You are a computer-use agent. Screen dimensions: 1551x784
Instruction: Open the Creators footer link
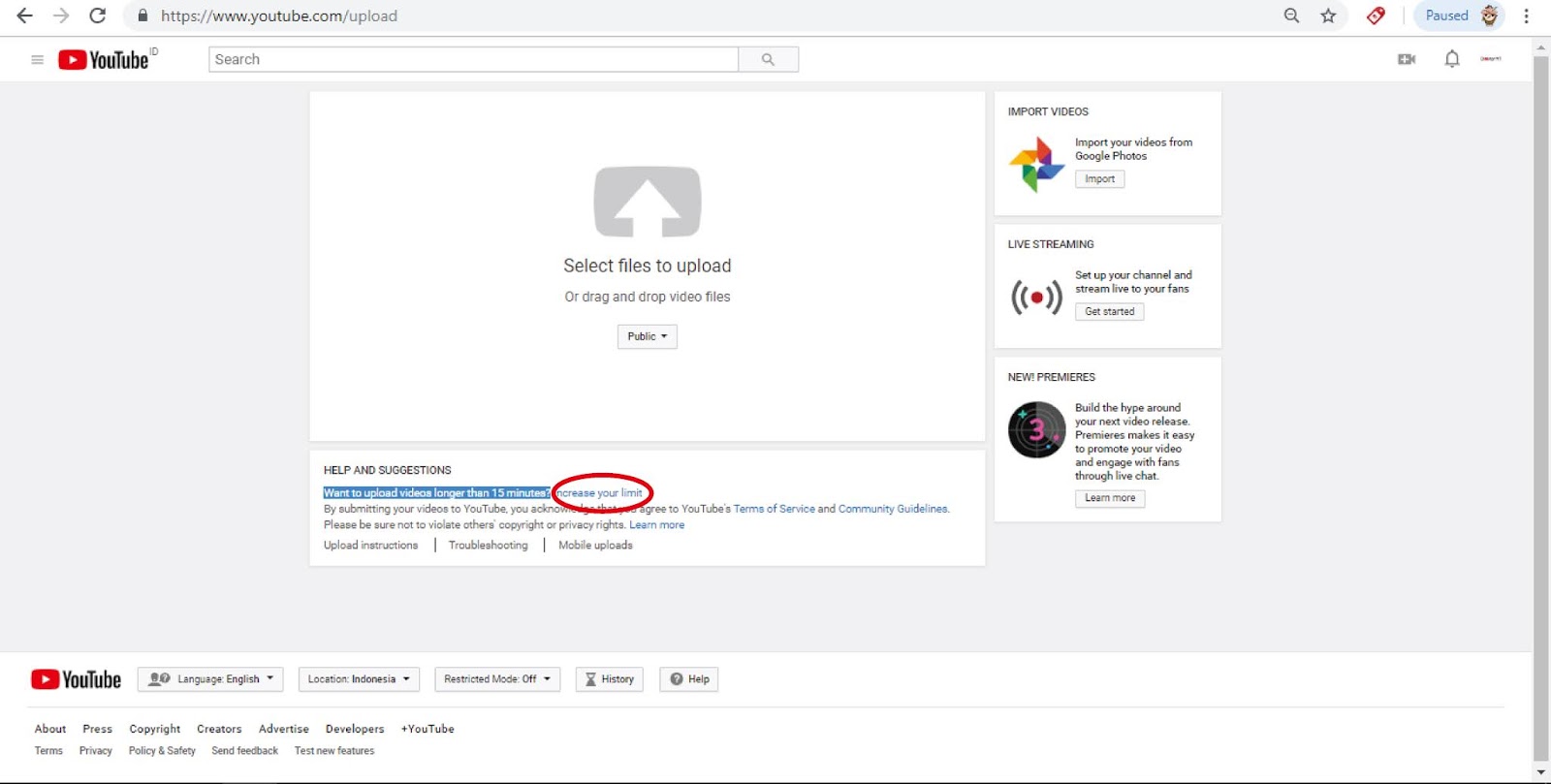coord(219,729)
